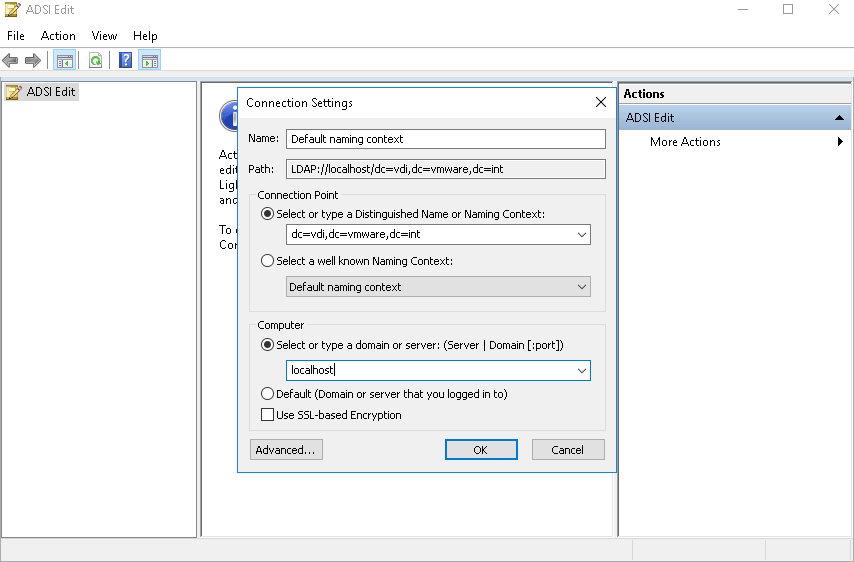Image resolution: width=854 pixels, height=562 pixels.
Task: Open the dc=vdi,dc=vmware,dc=int combo box dropdown
Action: [x=582, y=235]
